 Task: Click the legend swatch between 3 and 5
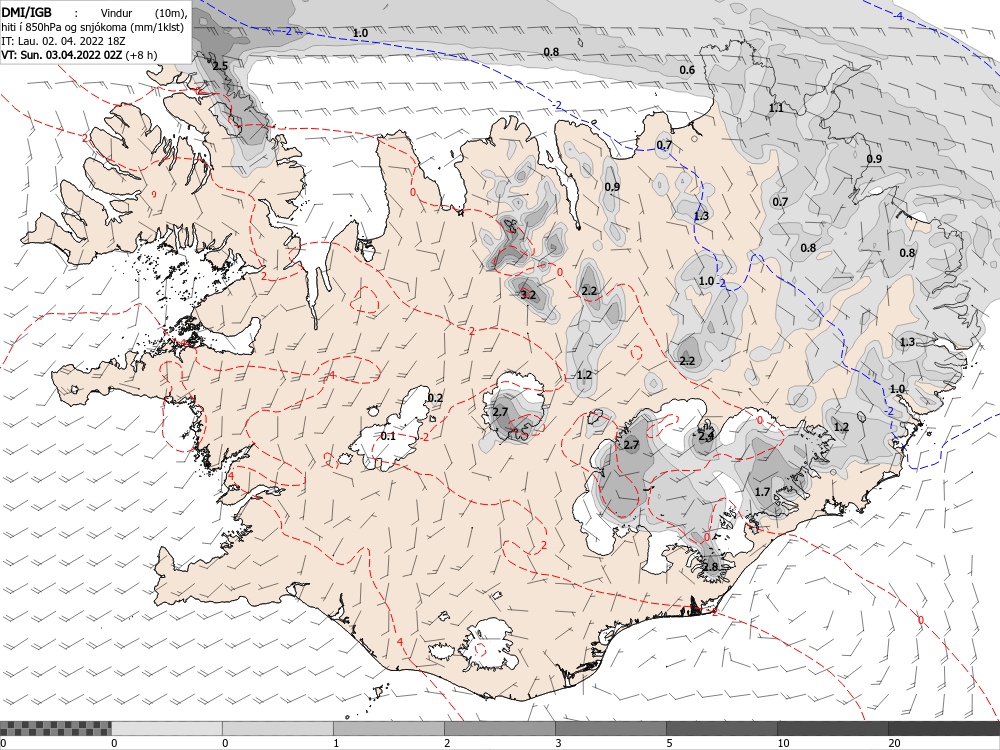610,728
